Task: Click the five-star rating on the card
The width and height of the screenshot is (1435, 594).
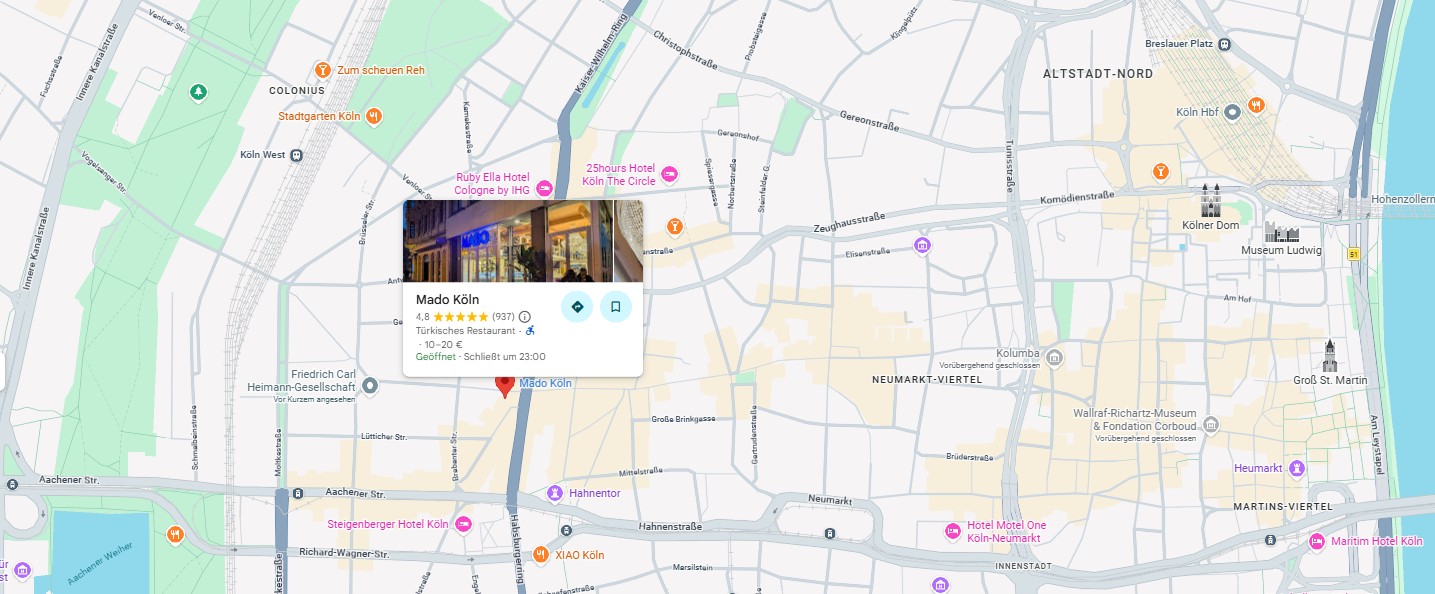Action: (461, 317)
